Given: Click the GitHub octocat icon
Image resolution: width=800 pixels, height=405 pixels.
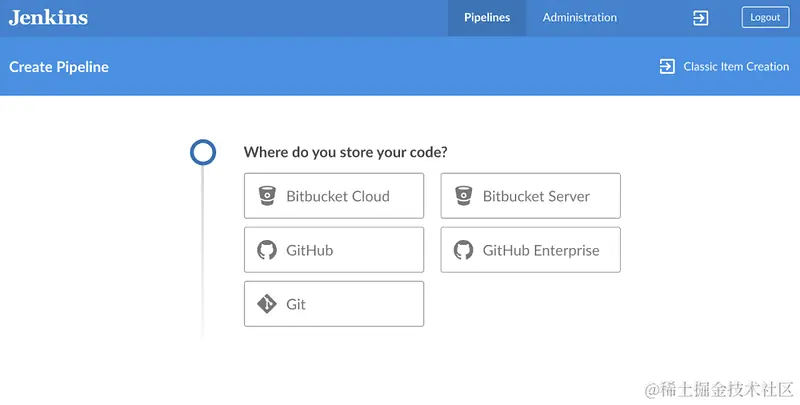Looking at the screenshot, I should tap(267, 250).
